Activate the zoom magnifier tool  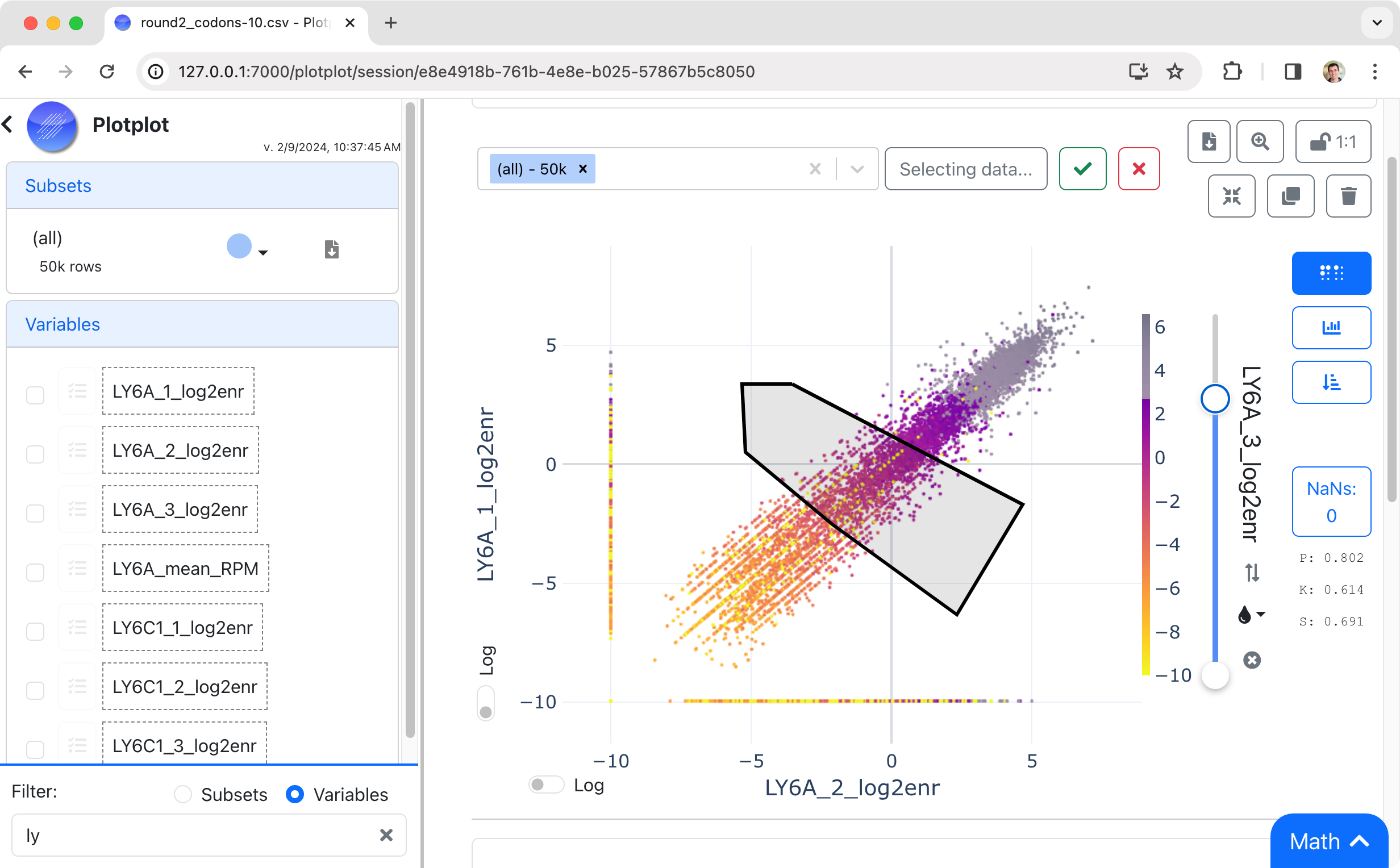[x=1260, y=141]
